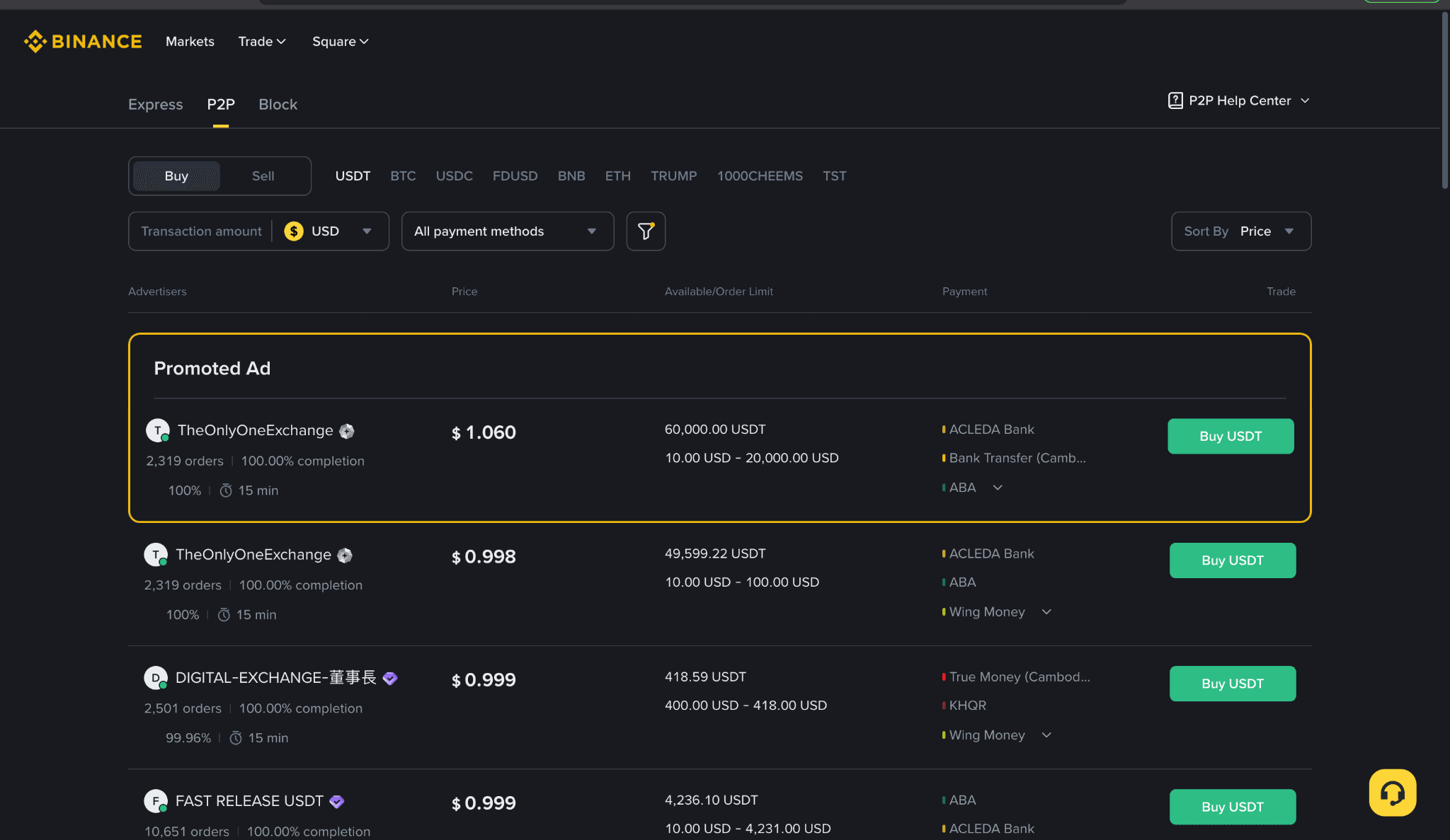Click the 418.59 USDT available amount
Image resolution: width=1450 pixels, height=840 pixels.
[x=705, y=677]
